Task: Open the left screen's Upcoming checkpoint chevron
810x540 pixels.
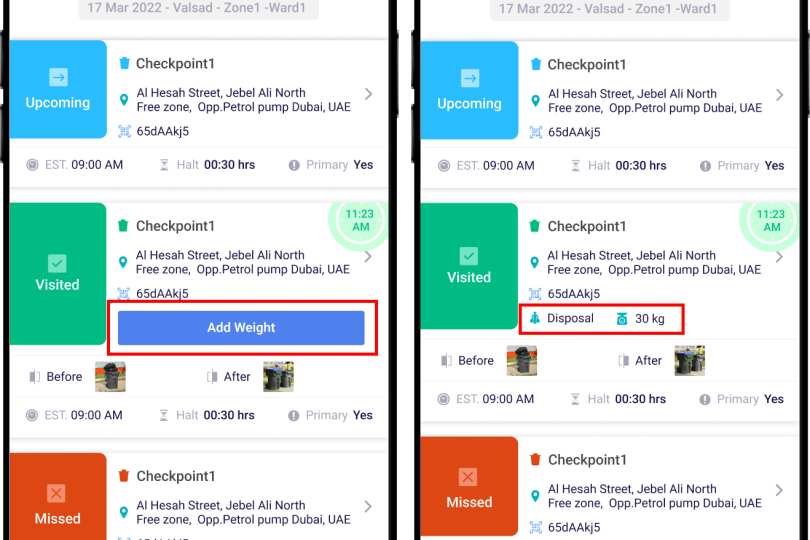Action: point(368,94)
